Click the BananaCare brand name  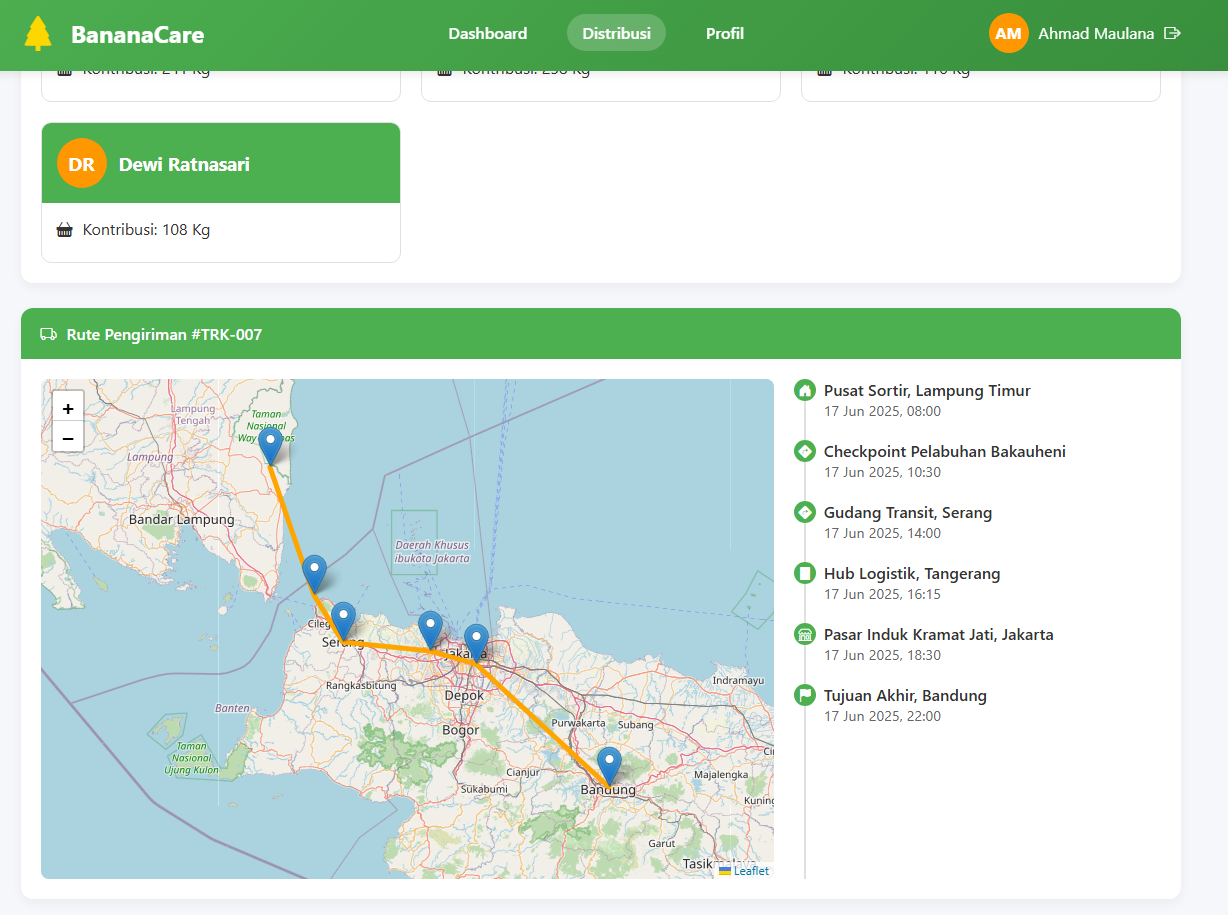pos(137,35)
